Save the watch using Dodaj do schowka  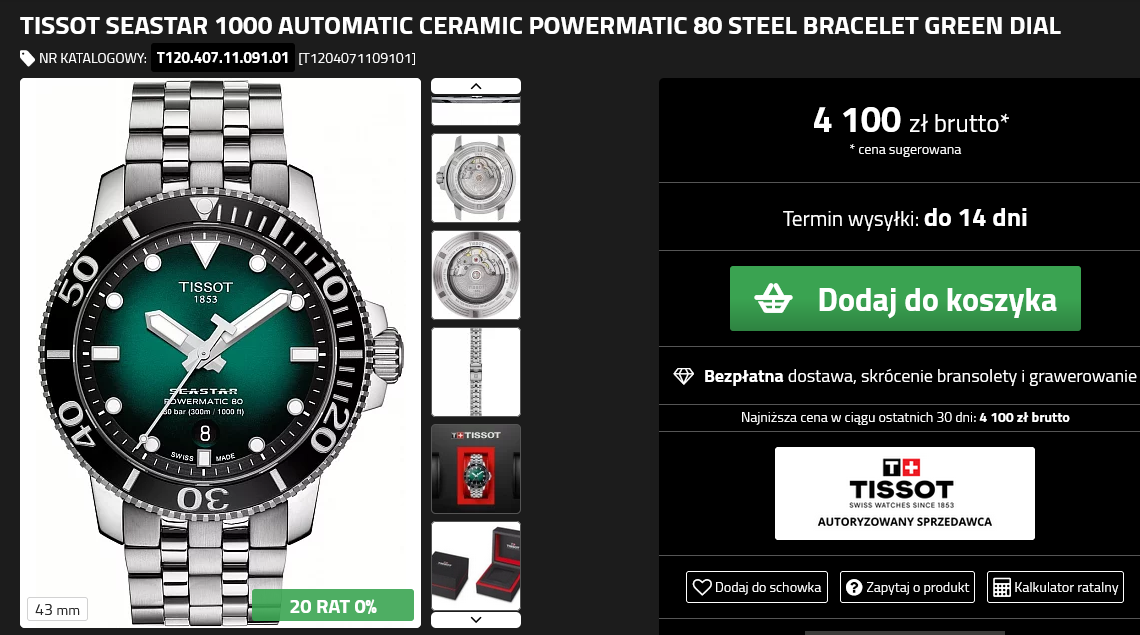point(757,587)
